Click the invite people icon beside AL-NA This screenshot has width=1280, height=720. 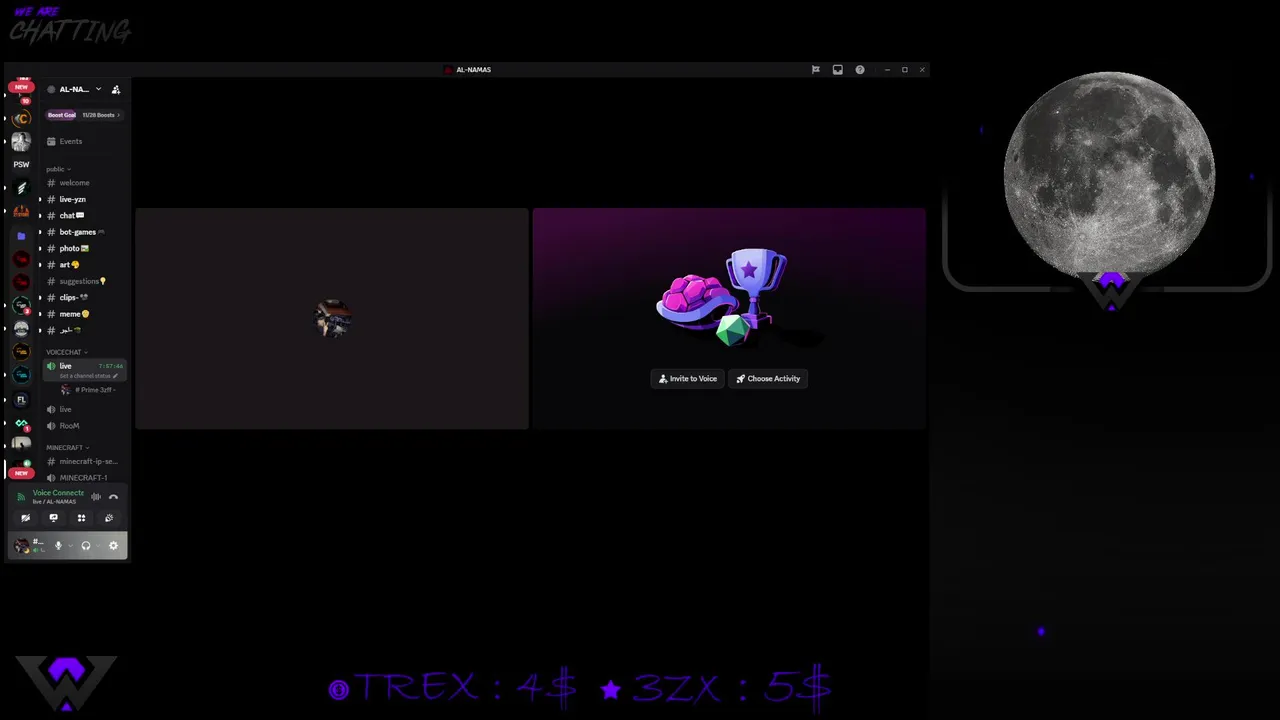click(116, 89)
